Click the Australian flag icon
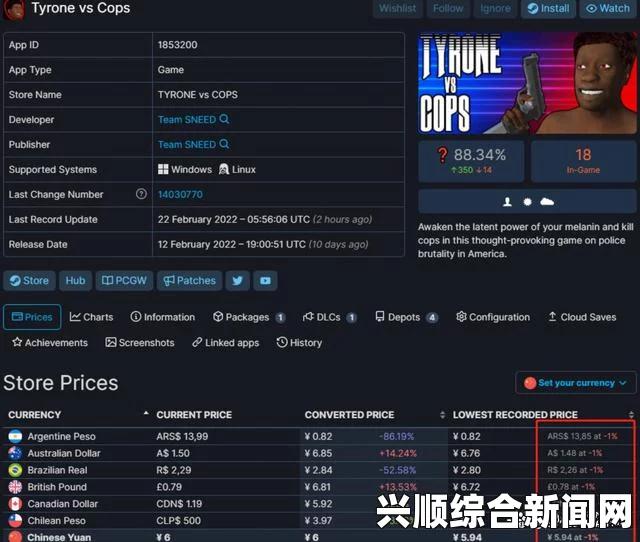Screen dimensions: 640x542 tap(15, 453)
